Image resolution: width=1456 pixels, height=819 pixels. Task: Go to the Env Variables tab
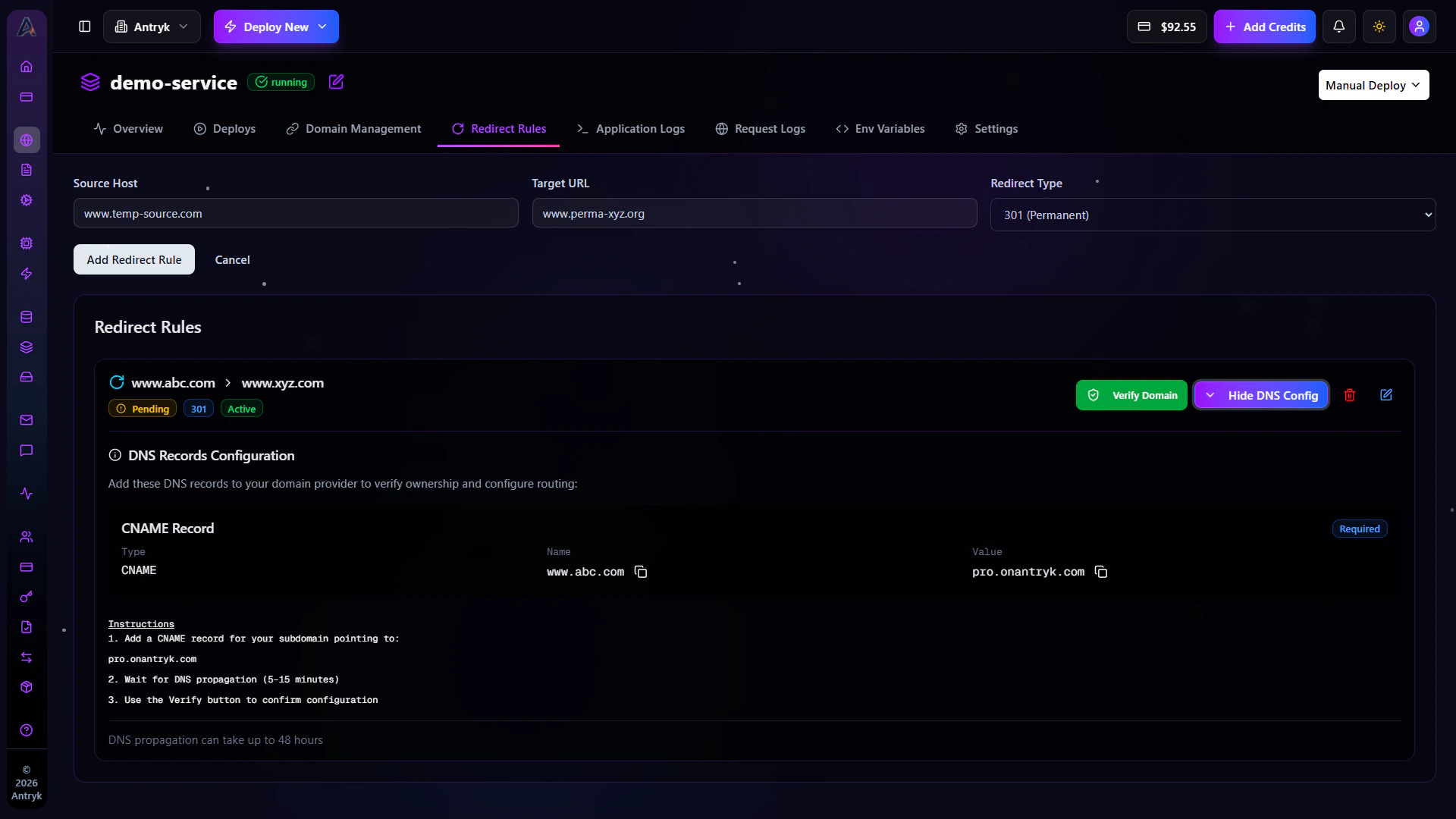880,129
